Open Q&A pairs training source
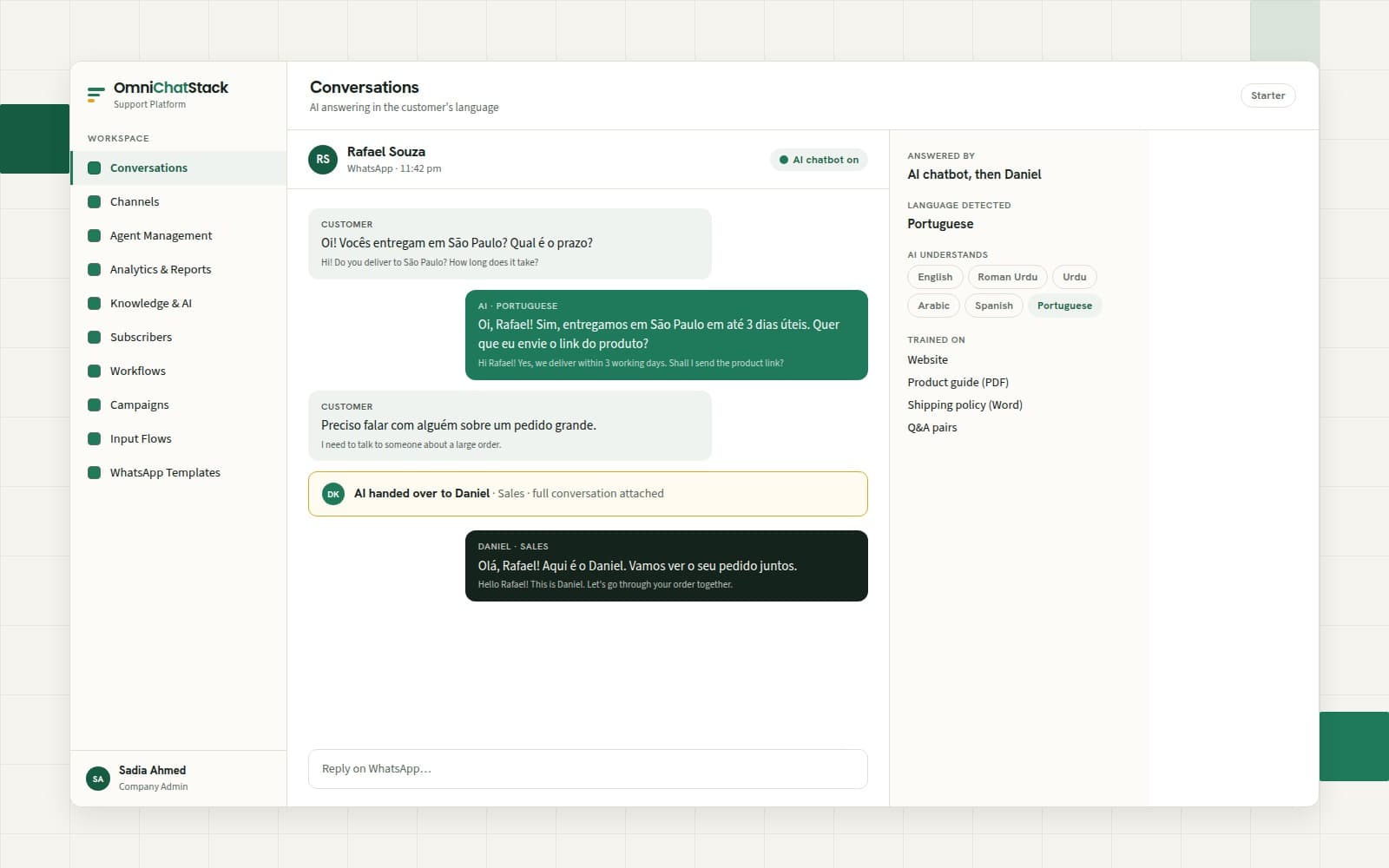The height and width of the screenshot is (868, 1389). tap(931, 427)
